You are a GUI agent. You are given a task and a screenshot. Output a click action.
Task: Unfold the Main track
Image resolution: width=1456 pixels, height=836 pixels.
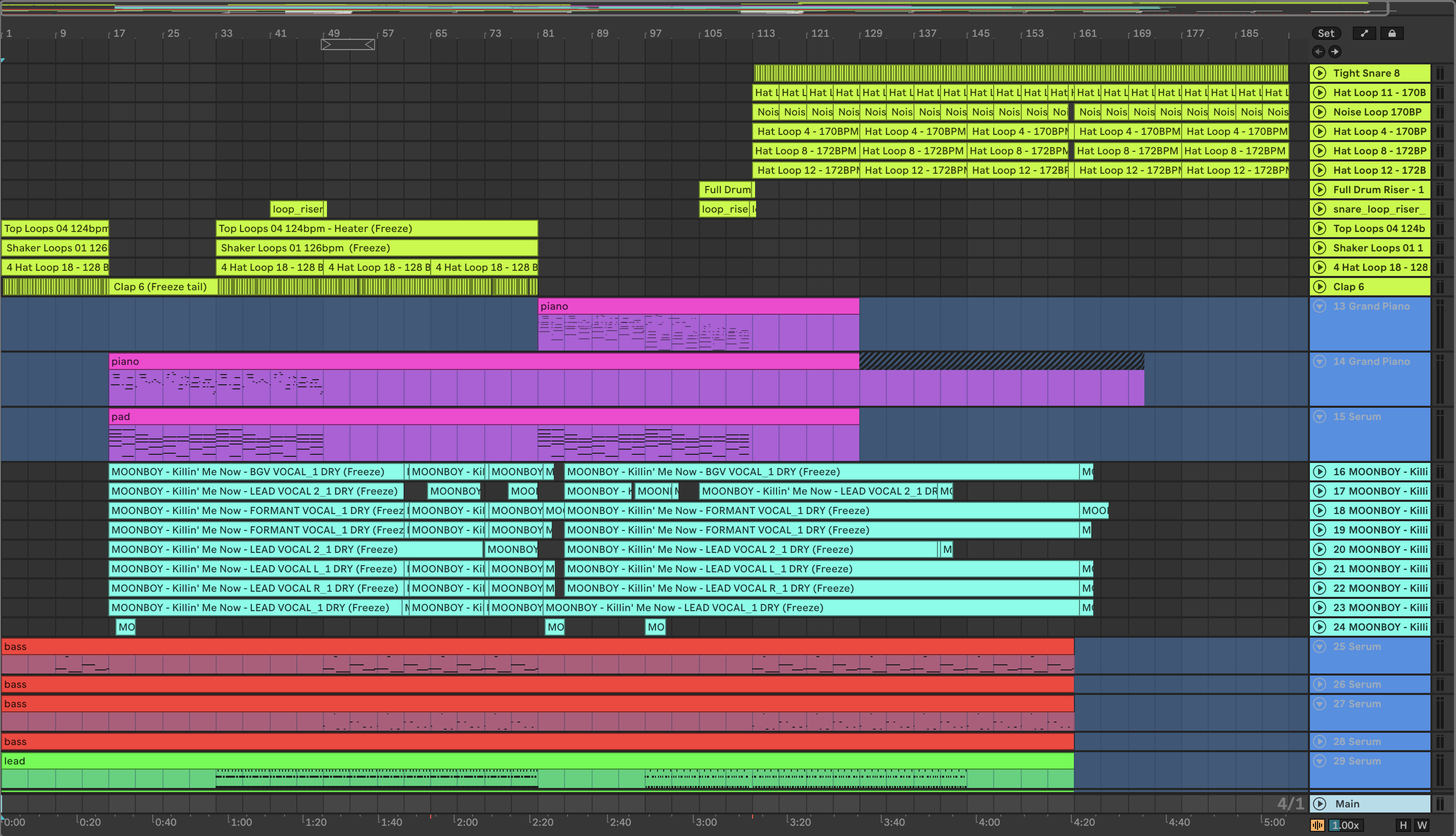(x=1320, y=804)
